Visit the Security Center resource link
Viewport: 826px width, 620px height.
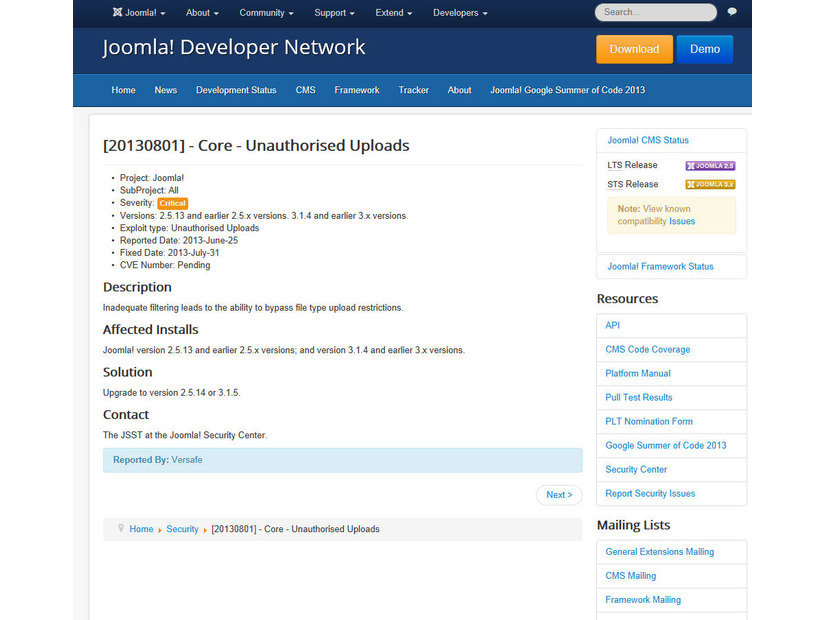coord(635,469)
